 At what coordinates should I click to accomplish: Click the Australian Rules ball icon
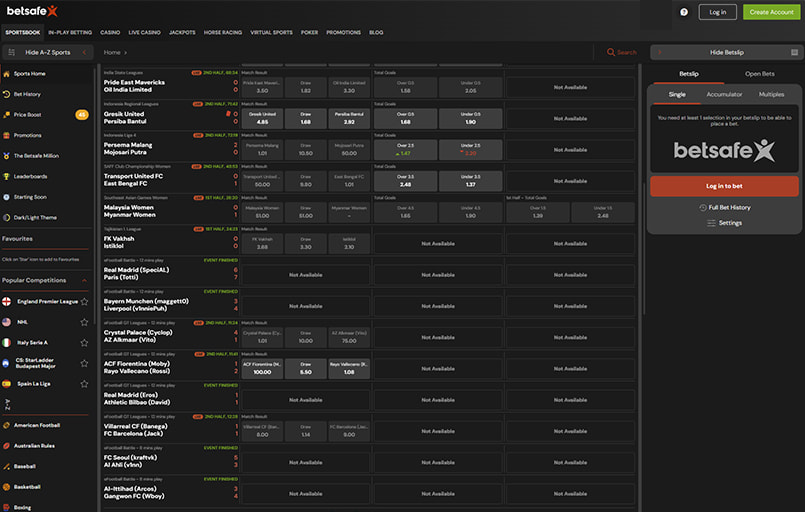[x=6, y=446]
